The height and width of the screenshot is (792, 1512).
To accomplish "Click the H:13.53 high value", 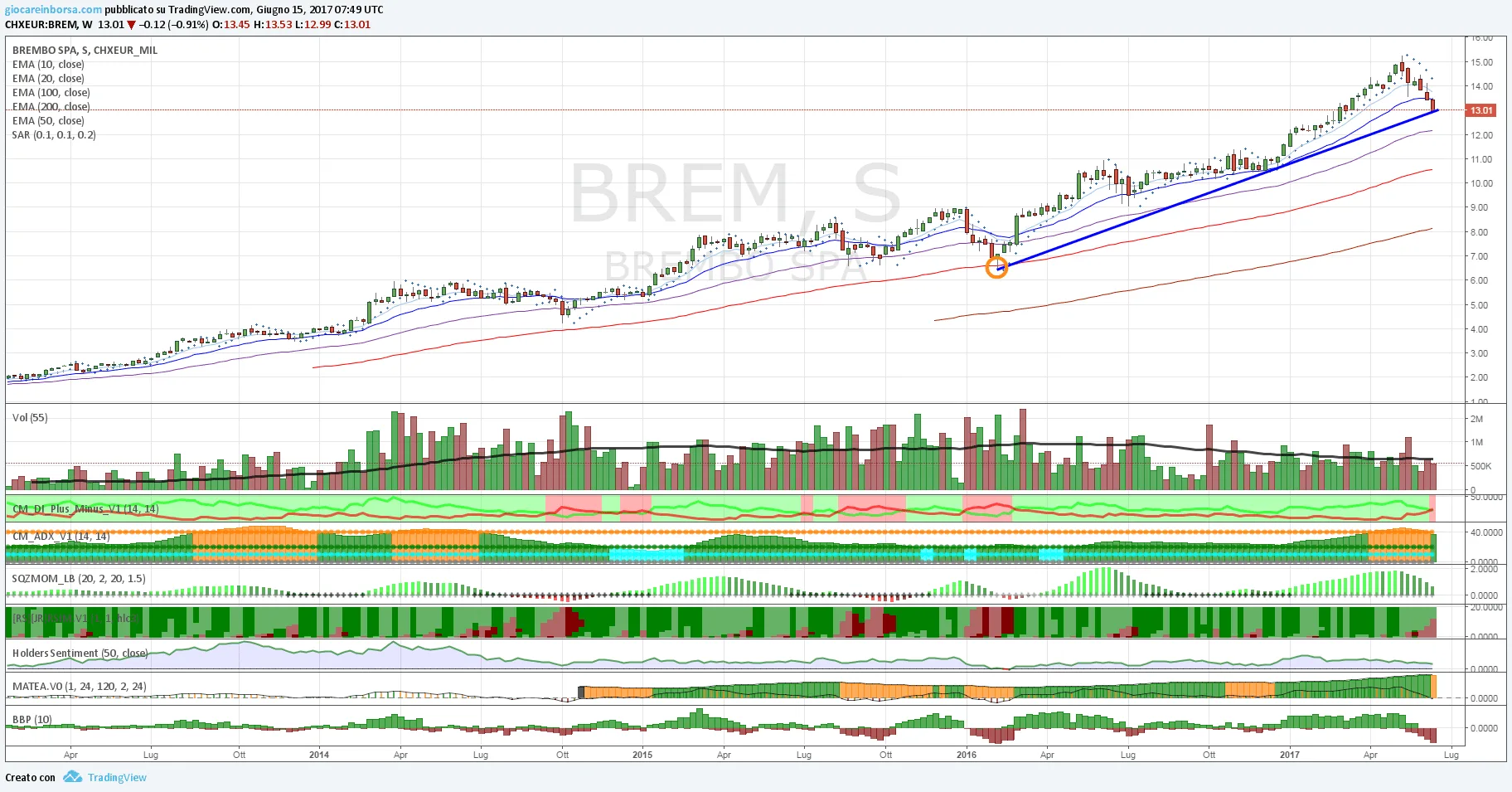I will pos(273,25).
